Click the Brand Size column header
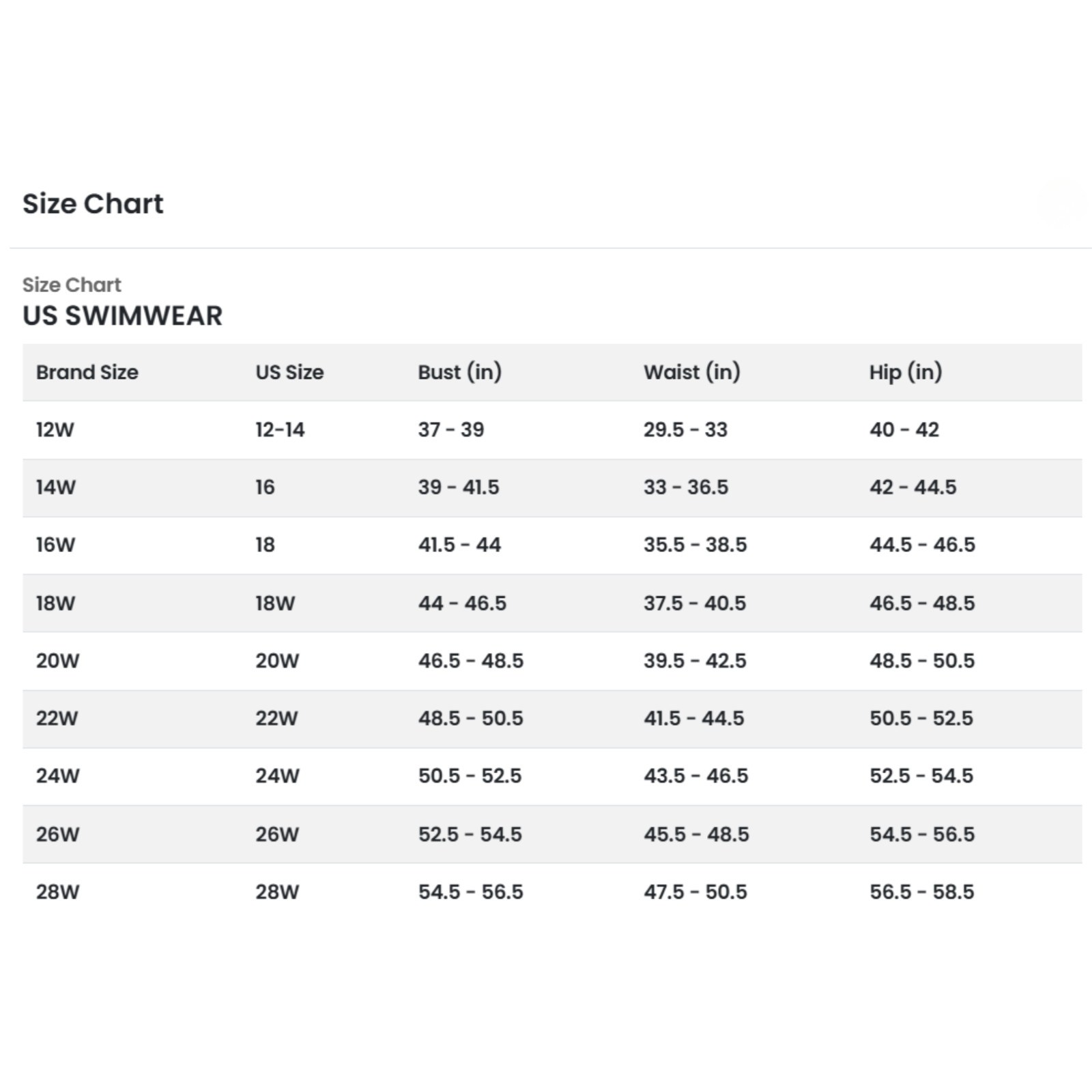The image size is (1092, 1092). (x=87, y=372)
